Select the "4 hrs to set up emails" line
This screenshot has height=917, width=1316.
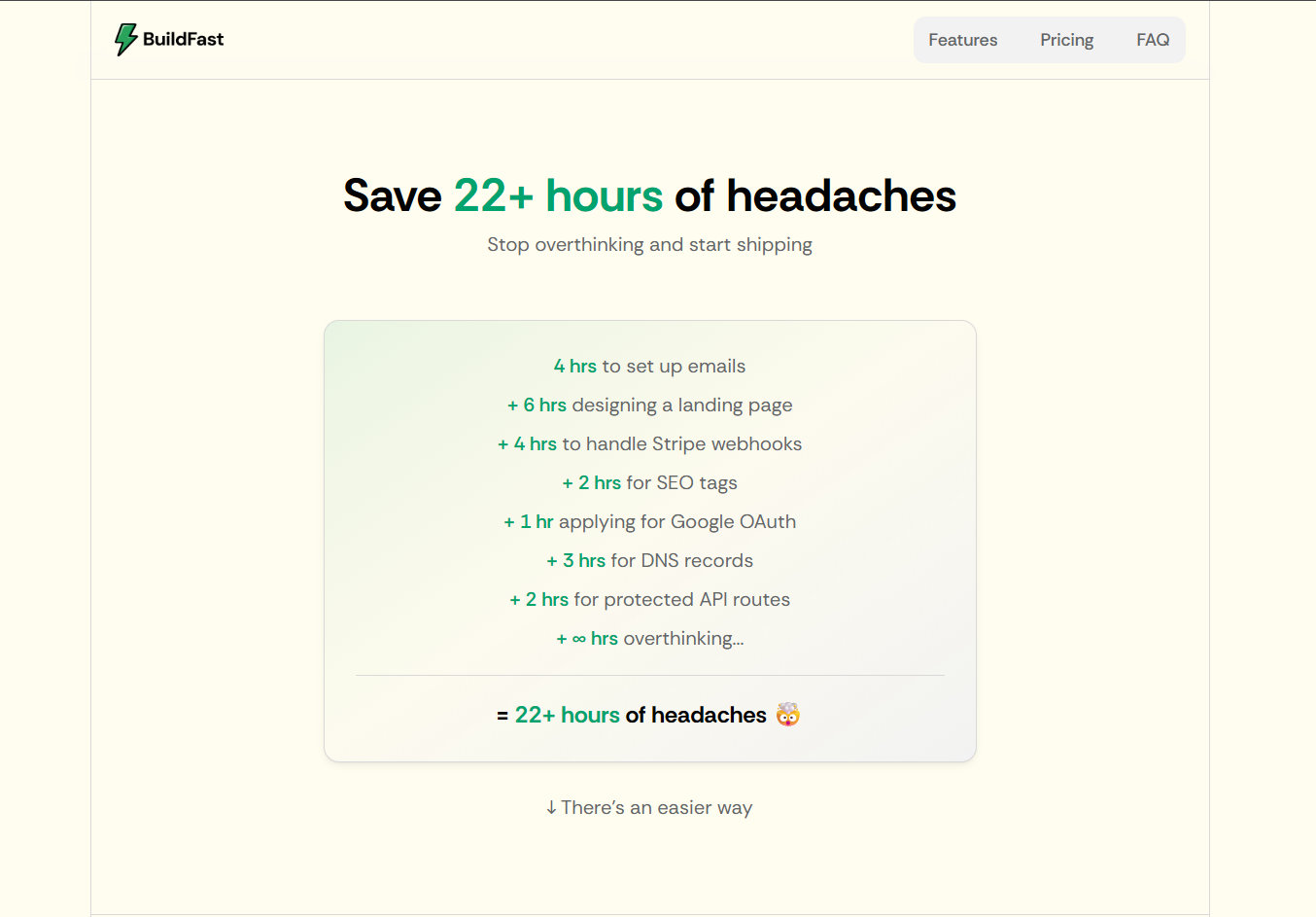click(x=649, y=367)
